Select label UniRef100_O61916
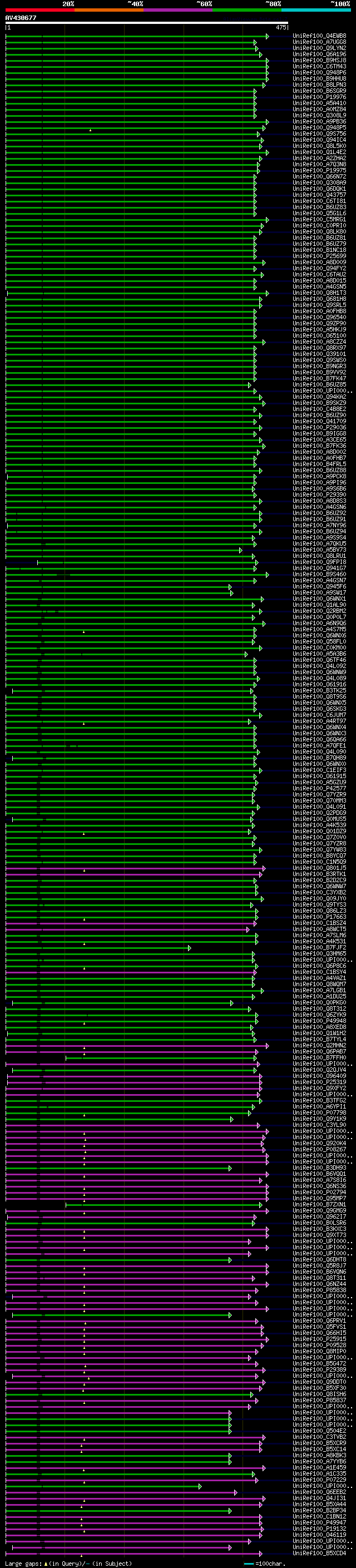356x1568 pixels. click(x=319, y=685)
